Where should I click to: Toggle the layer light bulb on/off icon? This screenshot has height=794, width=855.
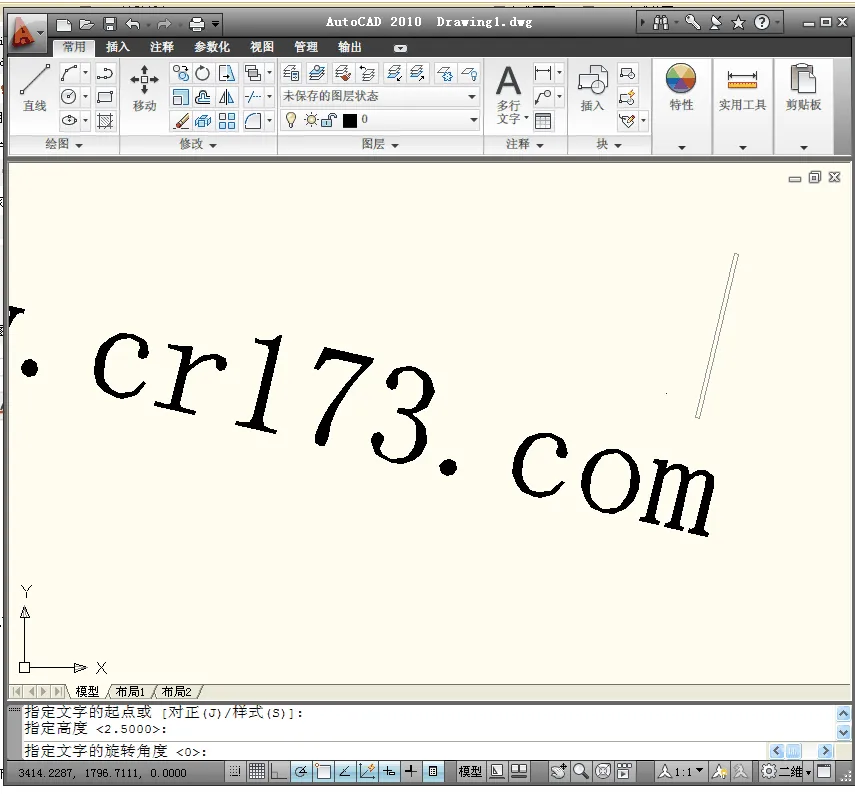pyautogui.click(x=292, y=120)
